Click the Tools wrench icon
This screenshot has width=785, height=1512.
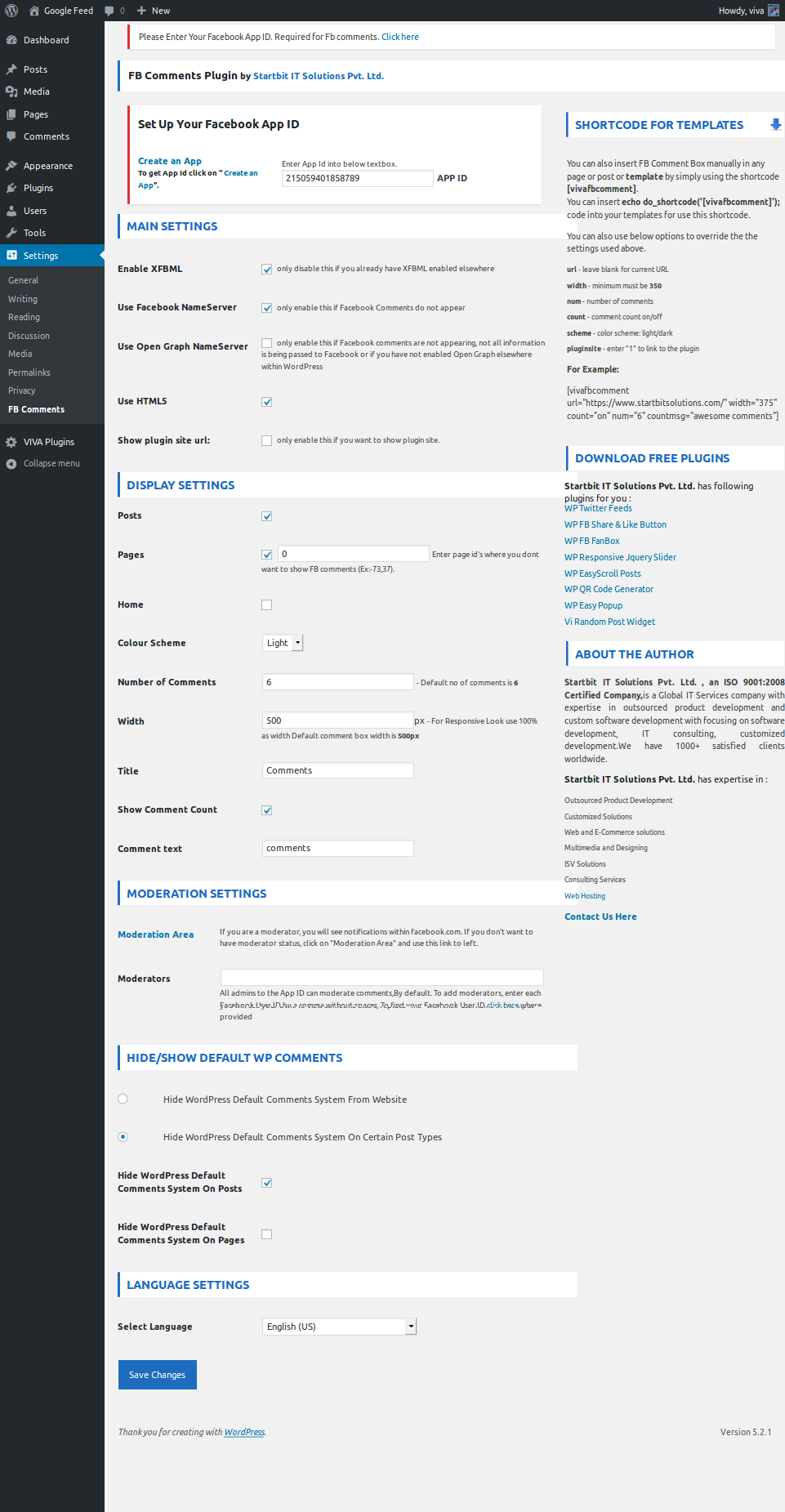click(11, 233)
